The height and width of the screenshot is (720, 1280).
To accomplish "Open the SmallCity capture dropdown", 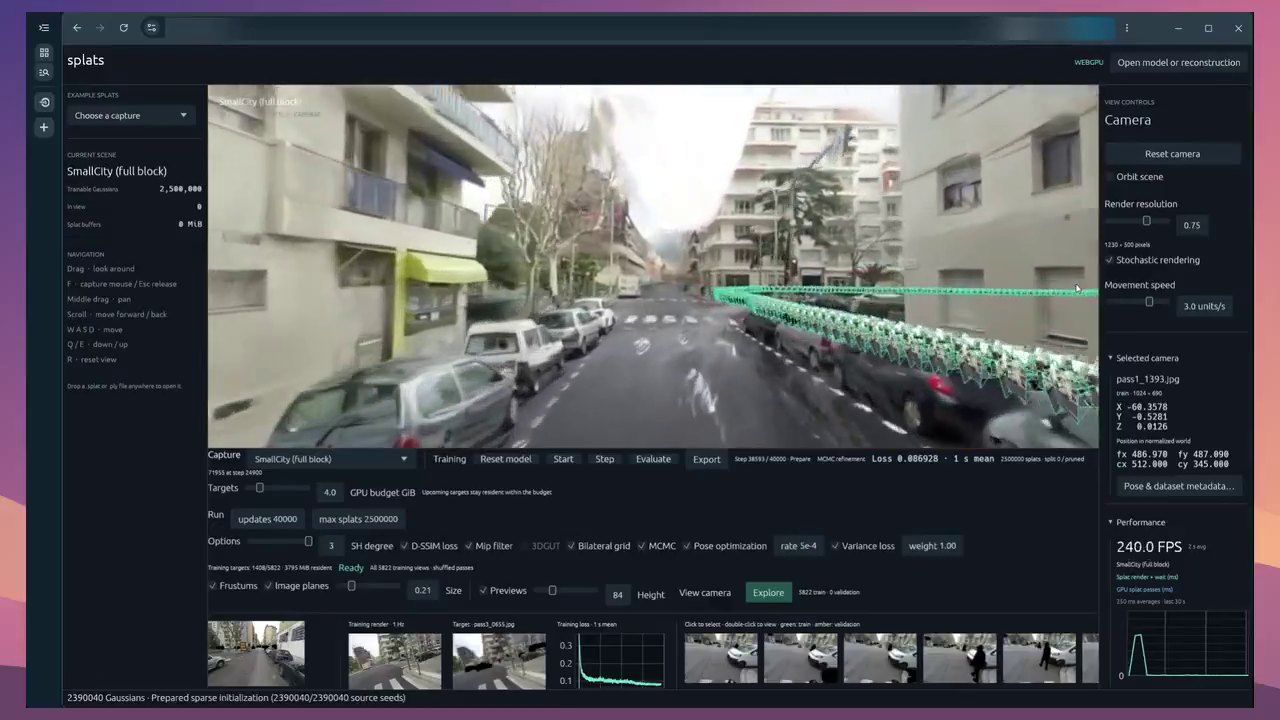I will [x=331, y=459].
